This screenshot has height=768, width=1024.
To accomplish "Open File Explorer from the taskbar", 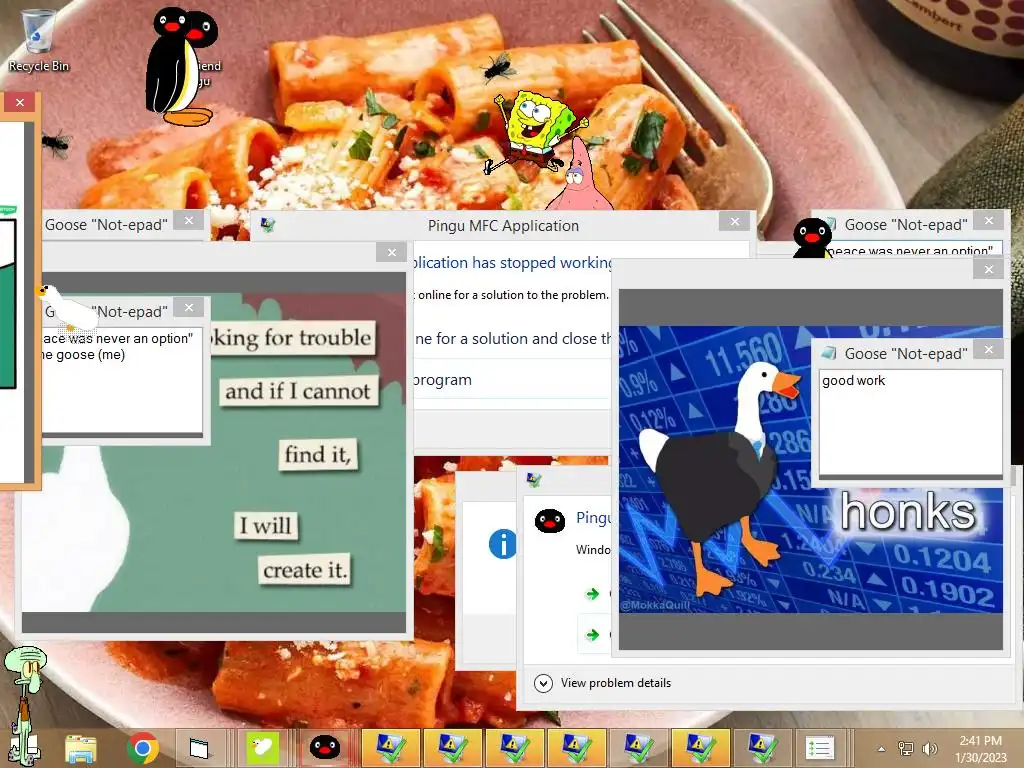I will coord(80,748).
